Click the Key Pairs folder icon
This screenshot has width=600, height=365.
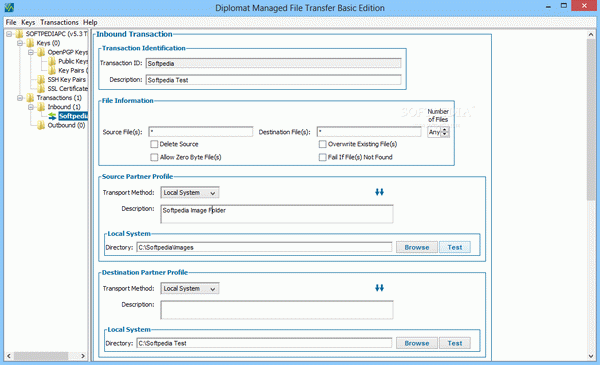[52, 70]
